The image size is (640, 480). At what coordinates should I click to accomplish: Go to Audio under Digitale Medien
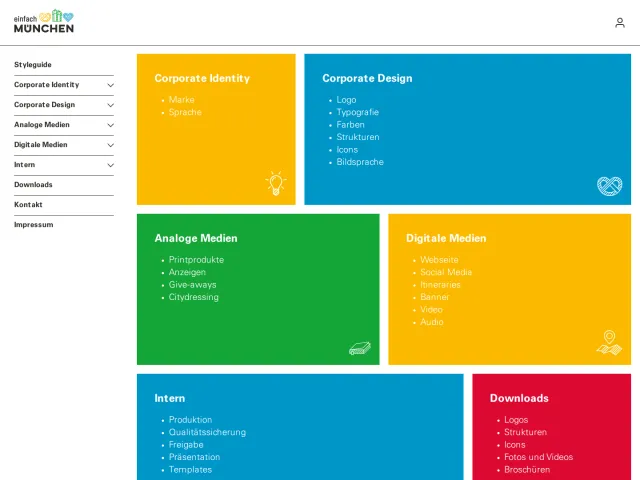[432, 322]
